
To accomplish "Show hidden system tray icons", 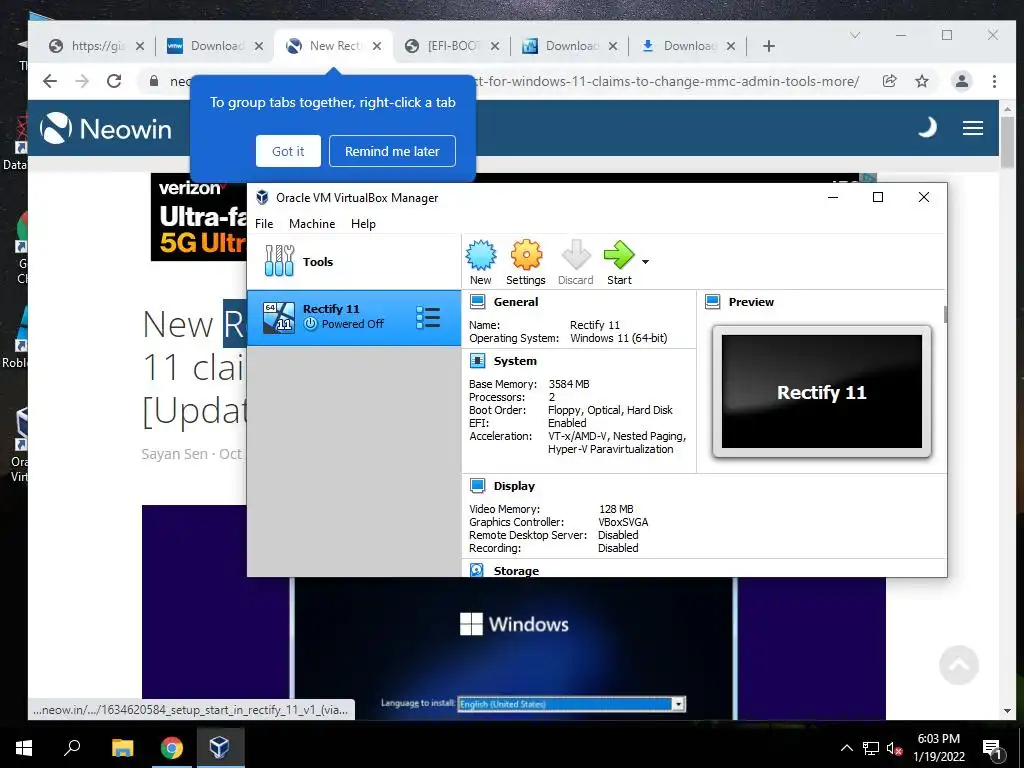I will (846, 748).
